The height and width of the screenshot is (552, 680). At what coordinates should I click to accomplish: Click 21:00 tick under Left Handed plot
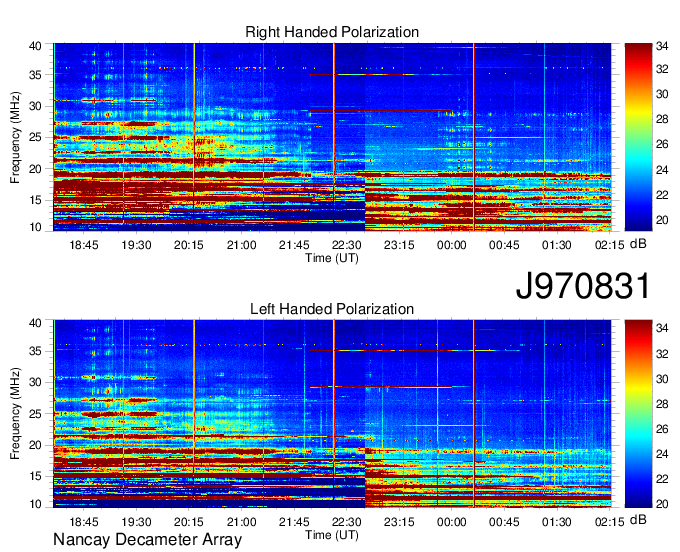coord(242,523)
